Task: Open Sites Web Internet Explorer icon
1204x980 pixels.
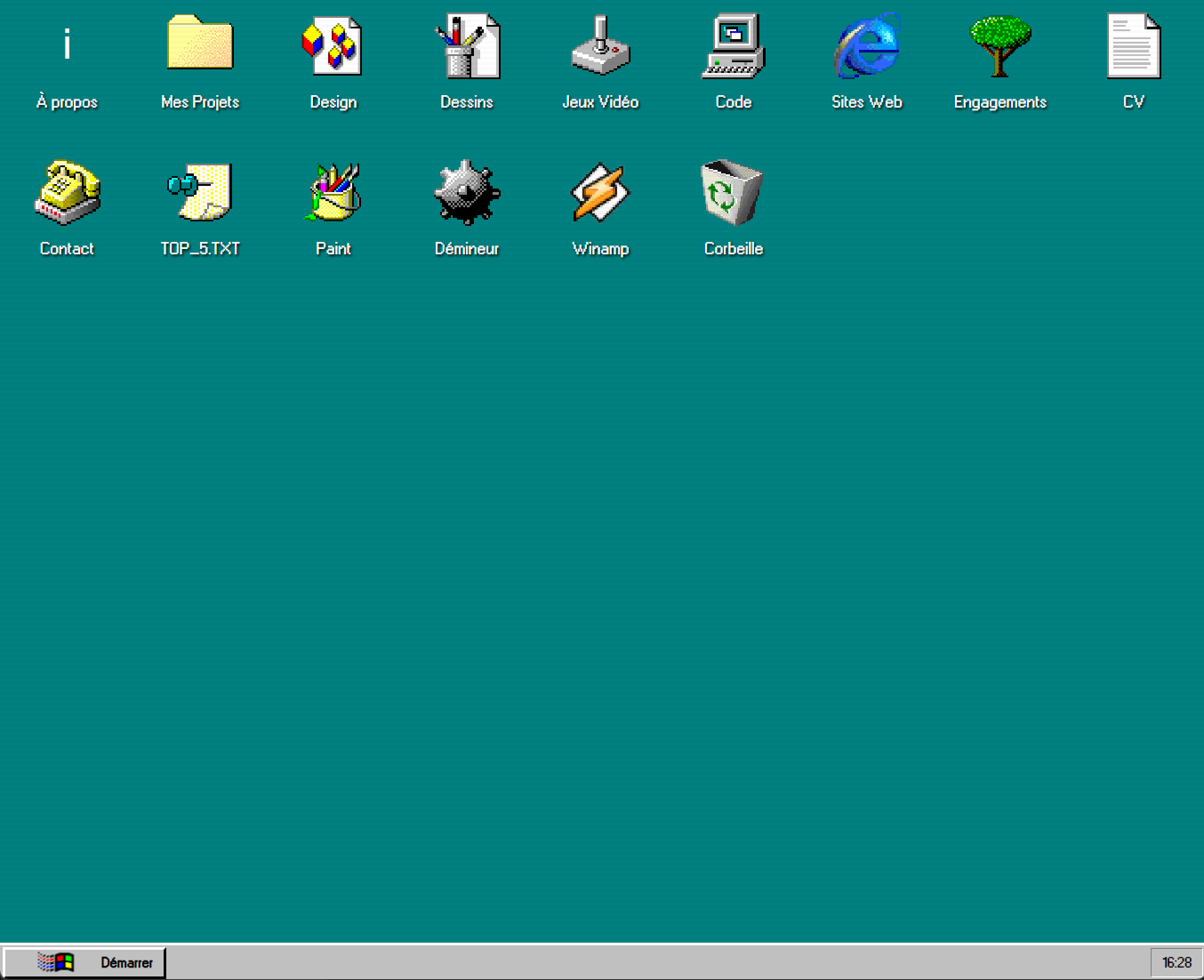Action: click(x=867, y=46)
